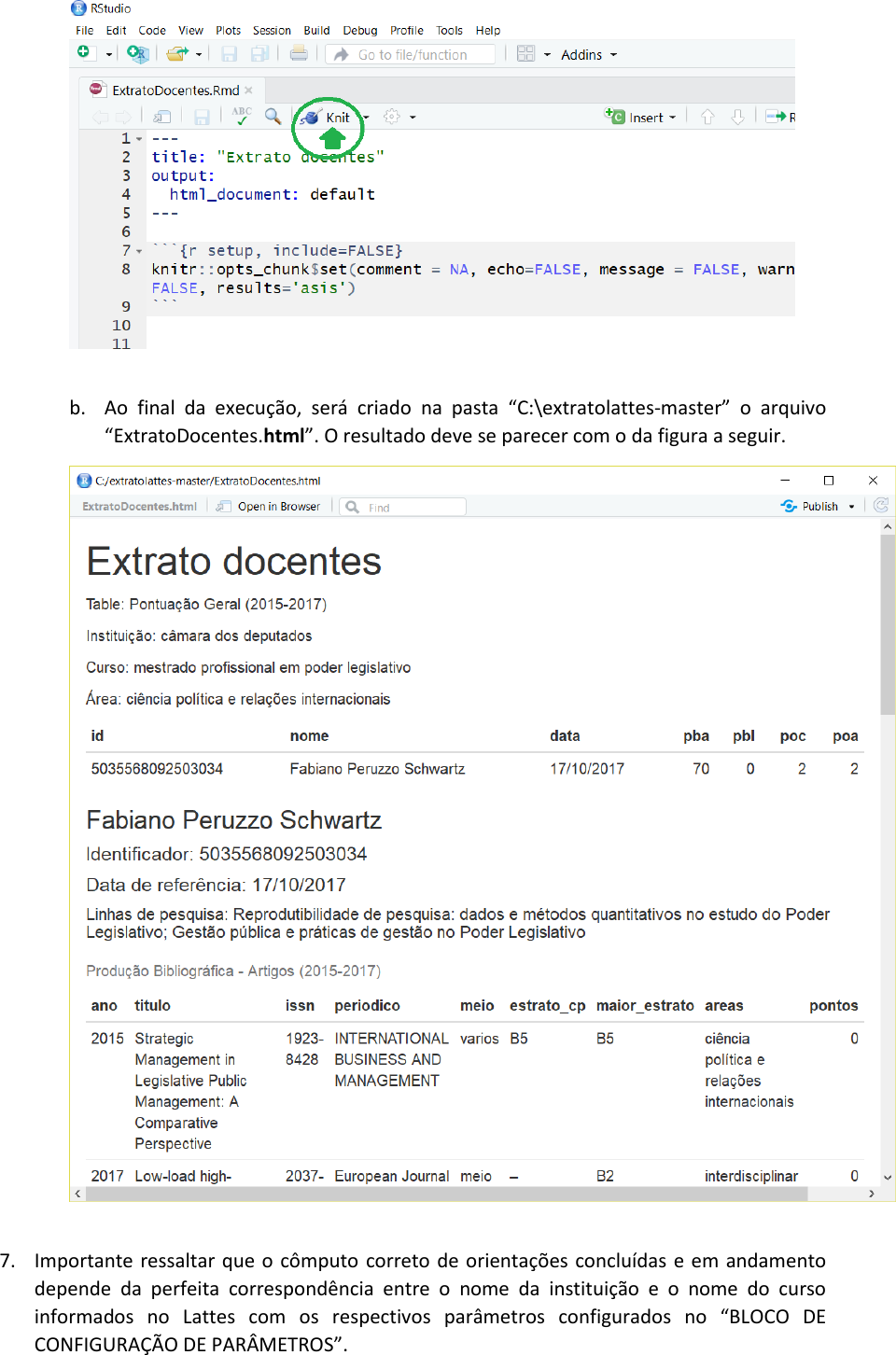Click the go to next chunk arrow
The image size is (896, 1355).
click(737, 117)
